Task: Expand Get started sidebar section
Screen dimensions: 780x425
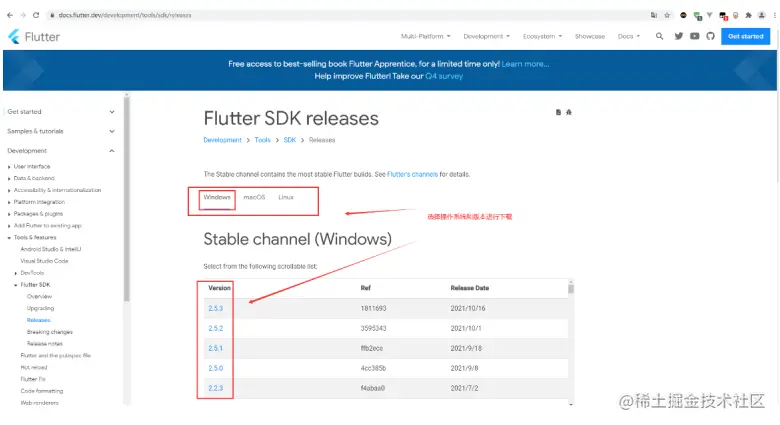Action: [61, 112]
